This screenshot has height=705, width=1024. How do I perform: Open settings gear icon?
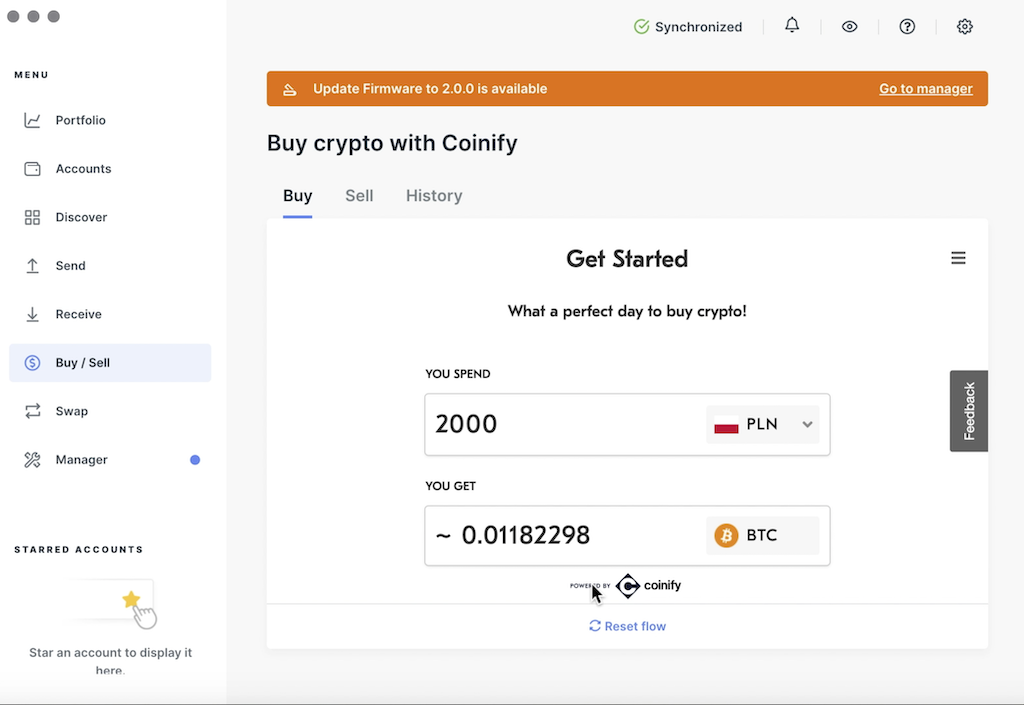(965, 27)
